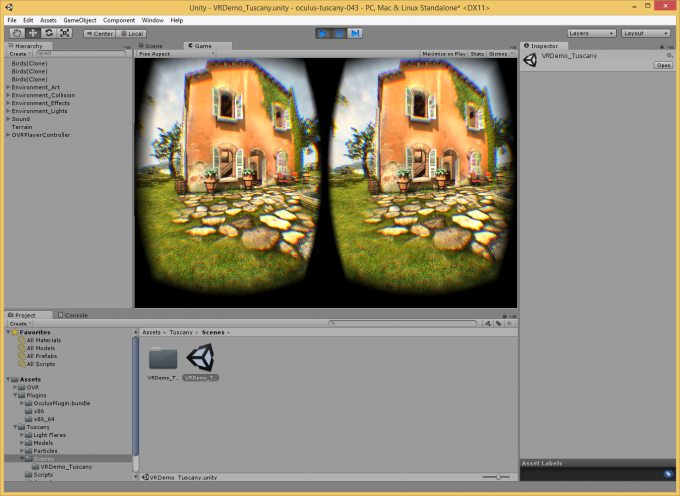Click the Search by Label icon
The image size is (680, 496).
pos(499,323)
